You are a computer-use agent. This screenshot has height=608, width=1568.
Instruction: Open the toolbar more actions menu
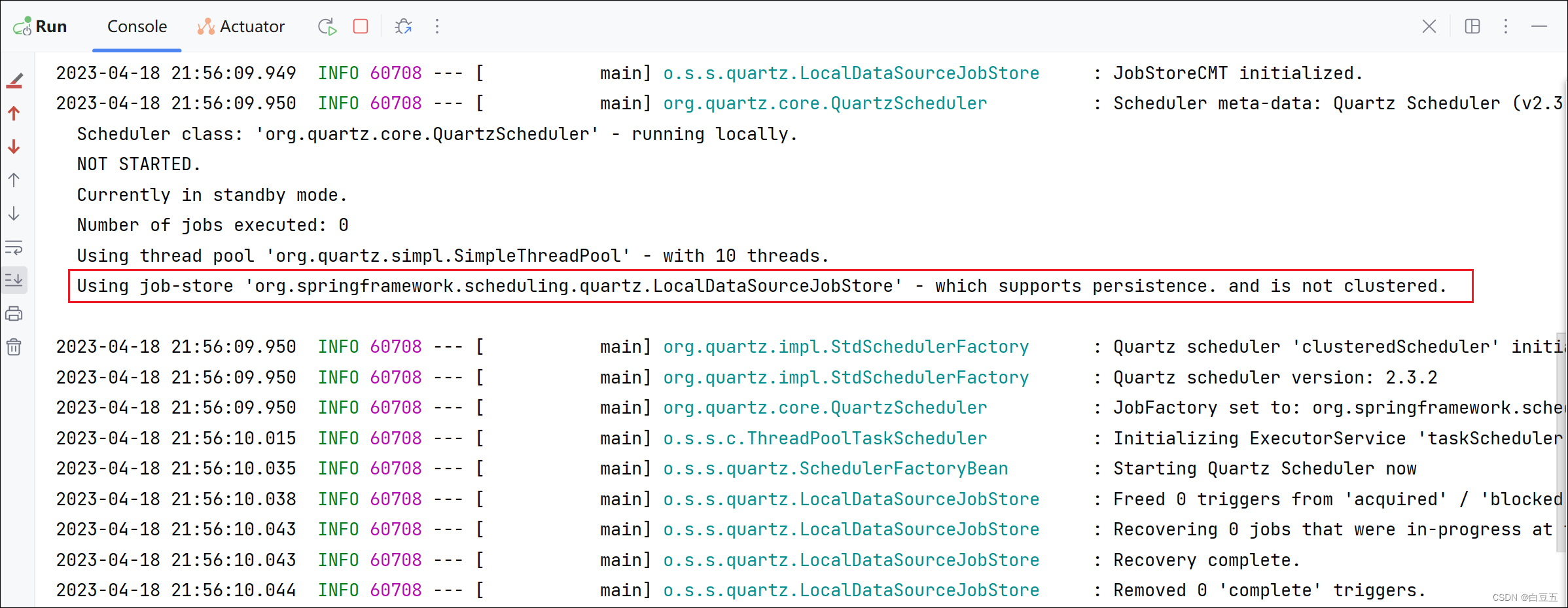click(437, 27)
